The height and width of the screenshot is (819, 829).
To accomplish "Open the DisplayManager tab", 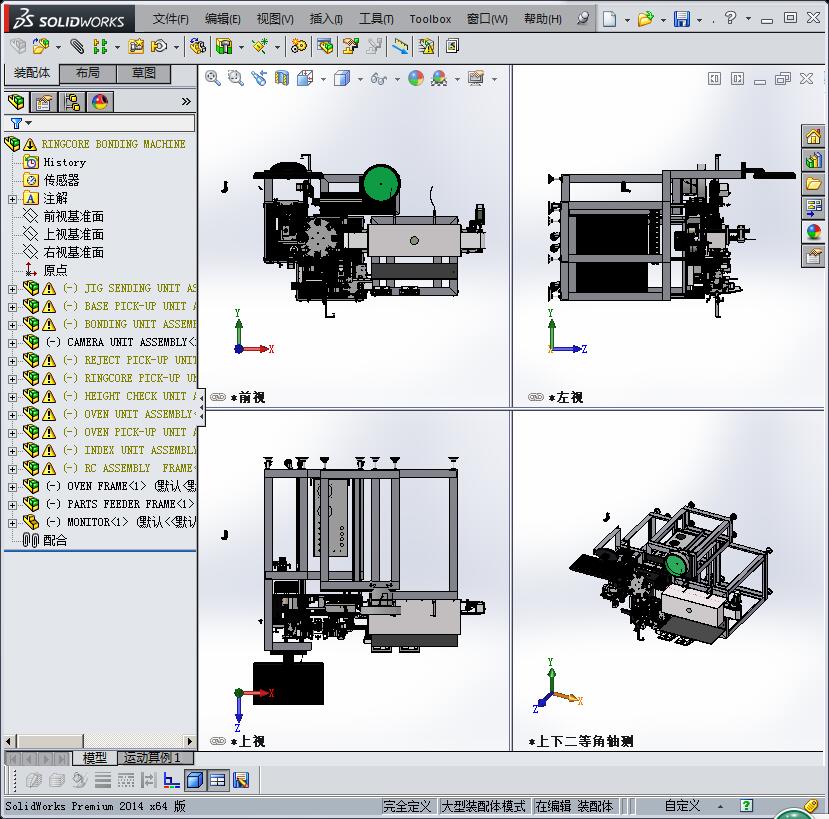I will click(x=99, y=102).
